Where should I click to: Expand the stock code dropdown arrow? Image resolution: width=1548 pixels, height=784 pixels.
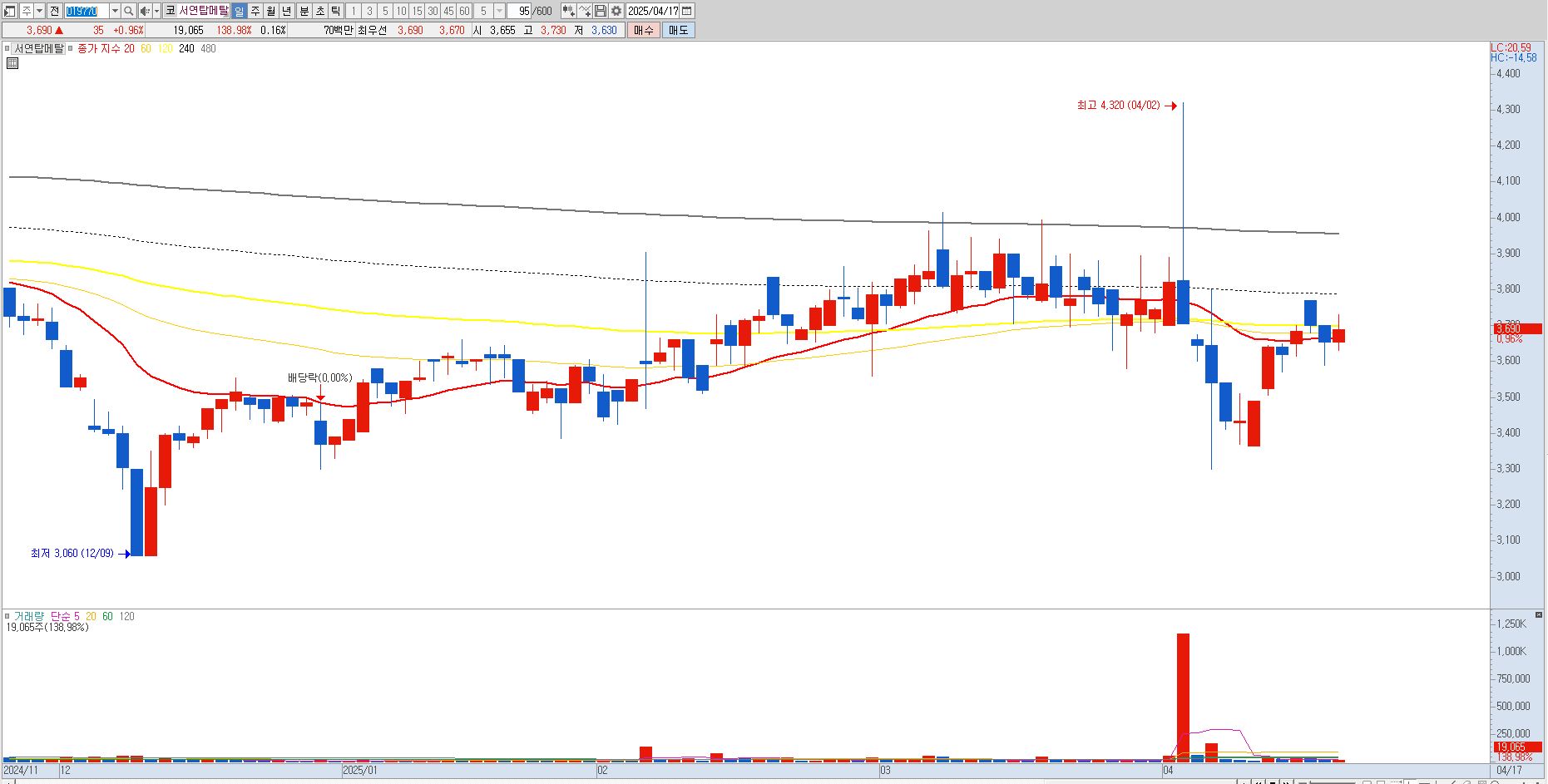115,11
